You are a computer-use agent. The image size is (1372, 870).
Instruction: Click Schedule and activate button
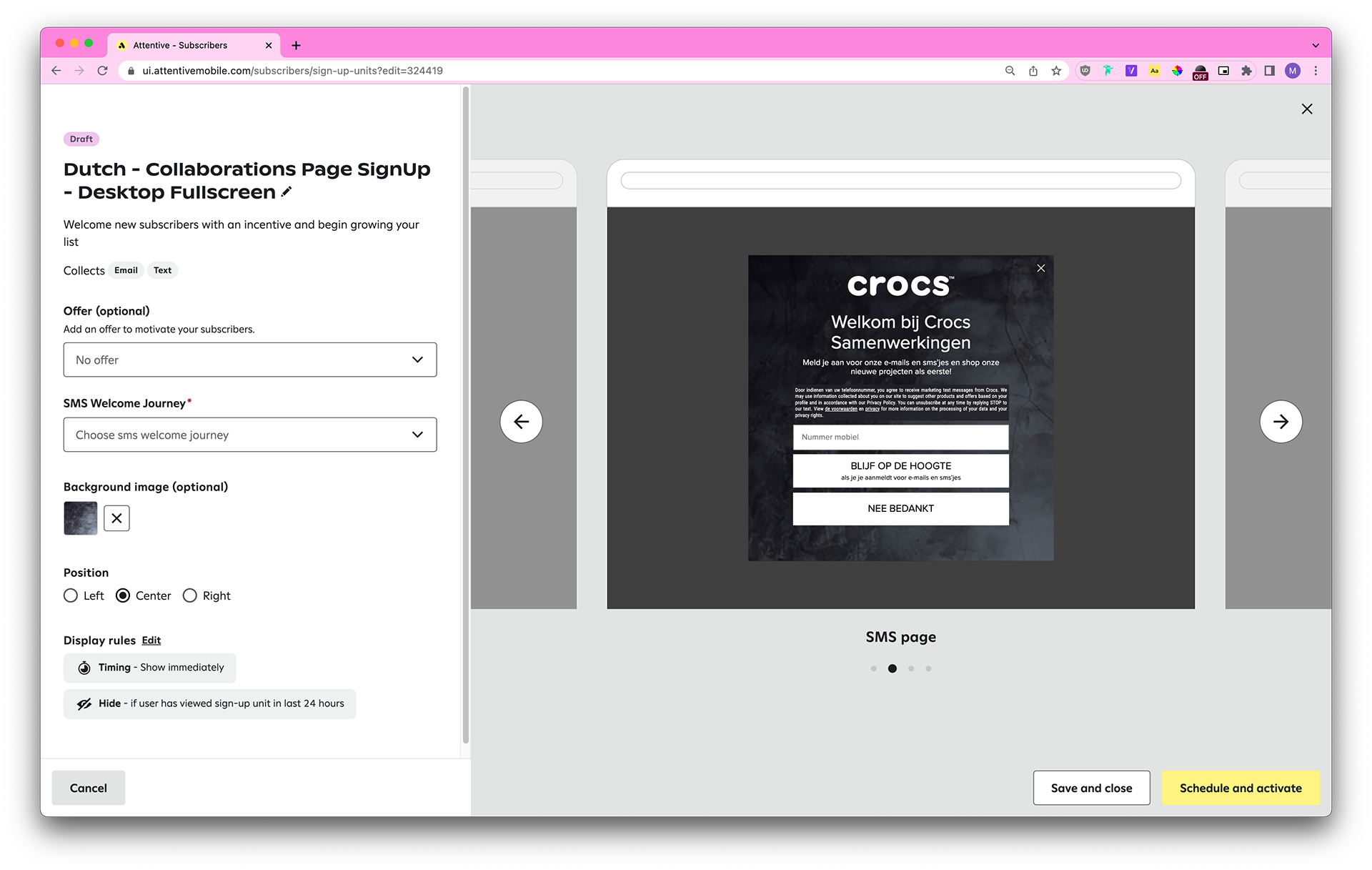pyautogui.click(x=1240, y=788)
